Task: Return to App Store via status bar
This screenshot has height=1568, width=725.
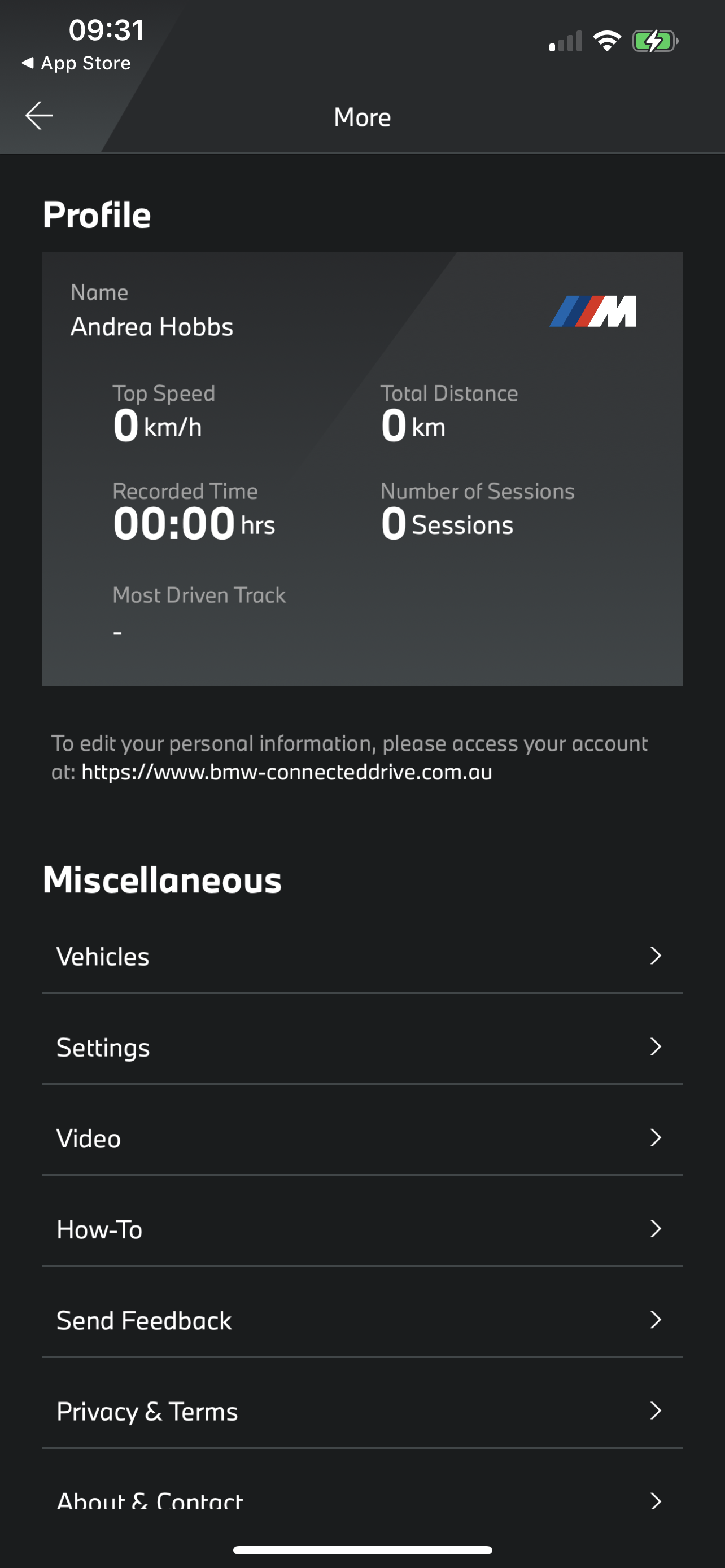Action: point(77,63)
